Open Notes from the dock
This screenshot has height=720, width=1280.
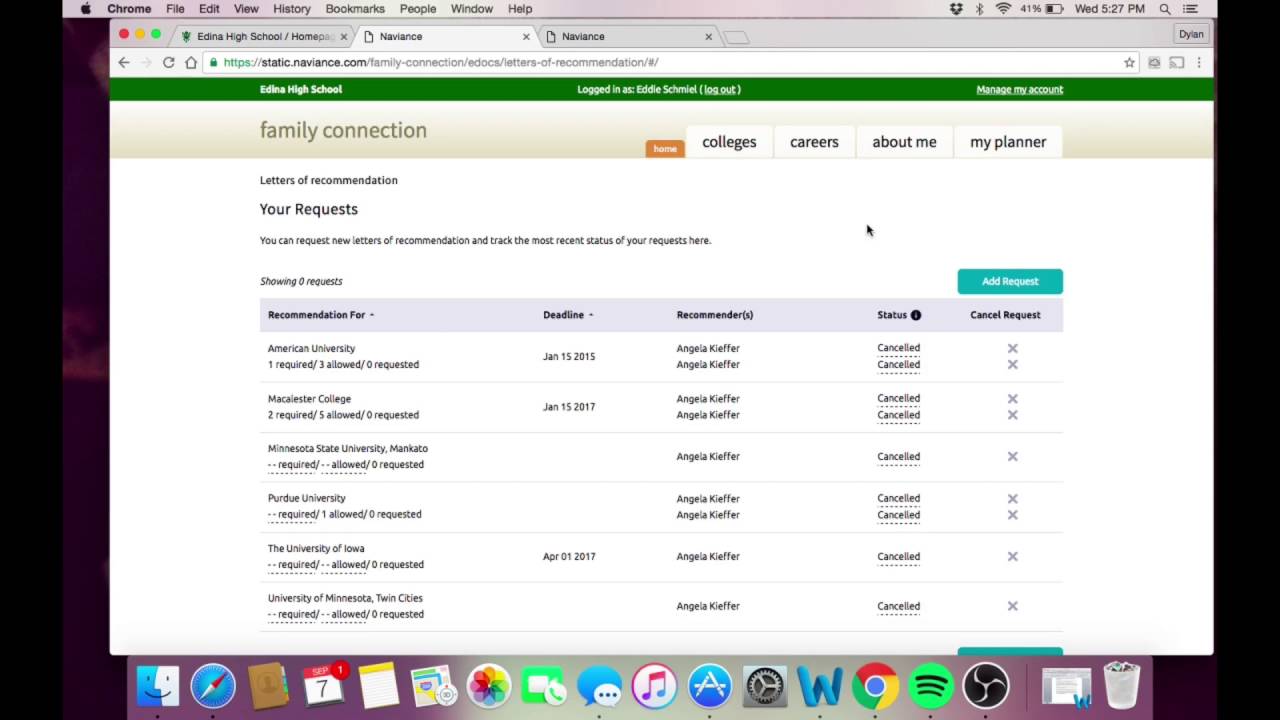tap(378, 686)
